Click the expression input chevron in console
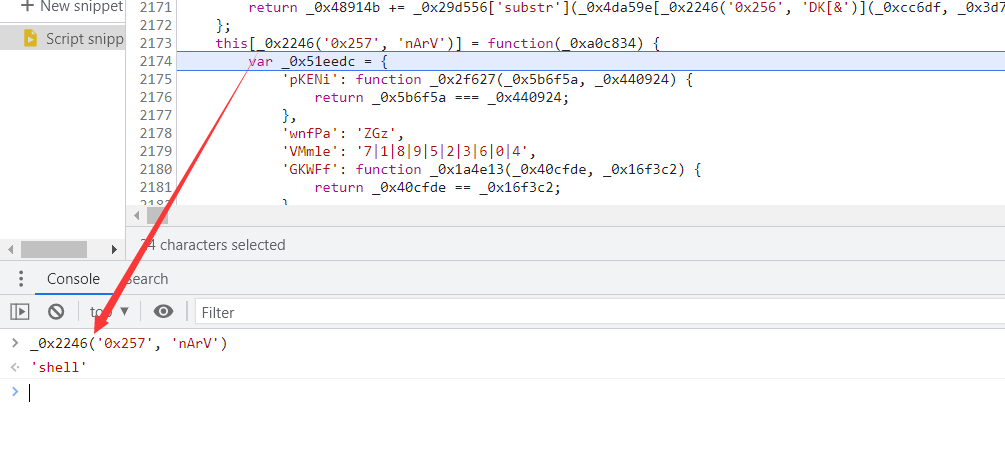The image size is (1005, 453). [15, 343]
